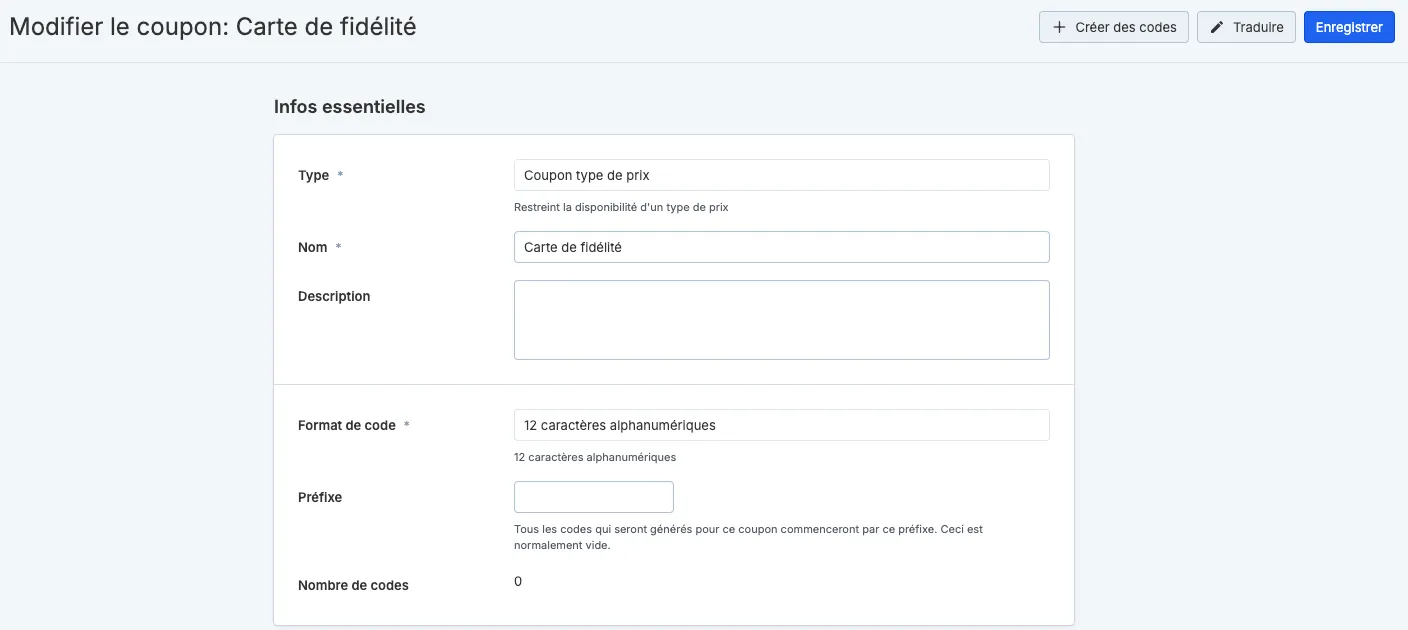1408x630 pixels.
Task: Click the Nombre de codes label
Action: pyautogui.click(x=353, y=585)
